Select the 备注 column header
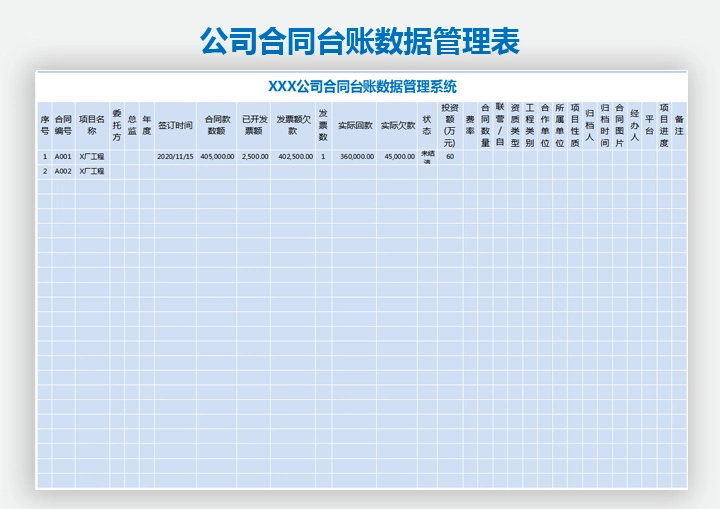The width and height of the screenshot is (720, 509). point(679,125)
